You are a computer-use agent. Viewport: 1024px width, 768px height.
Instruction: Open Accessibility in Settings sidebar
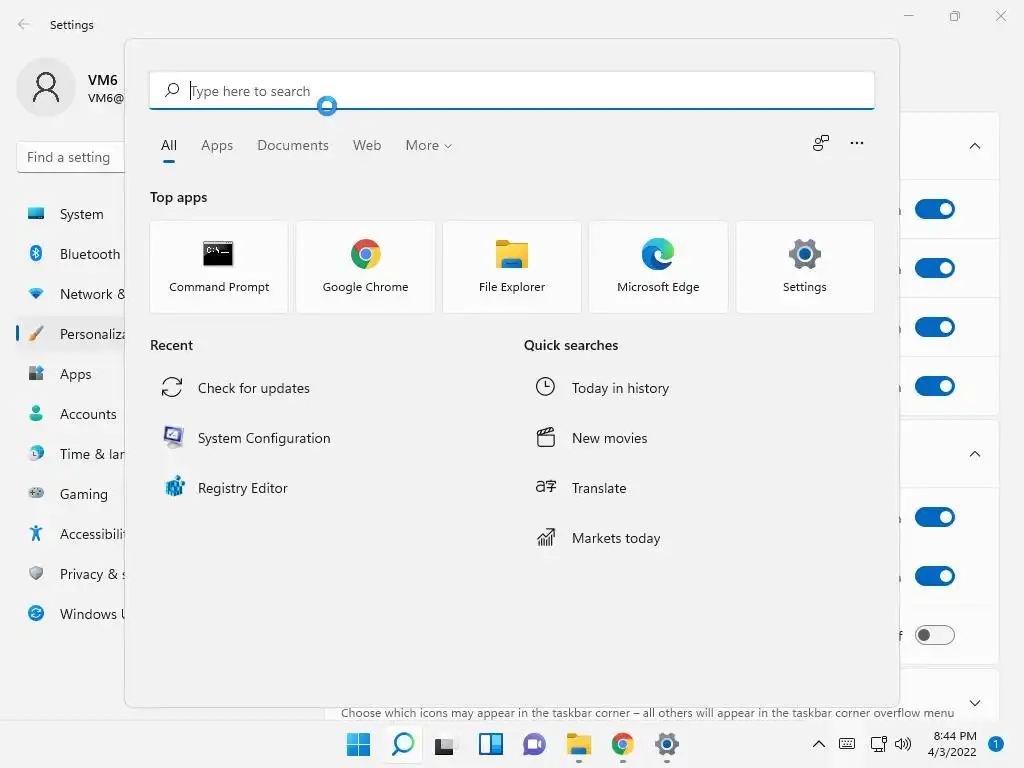[71, 534]
